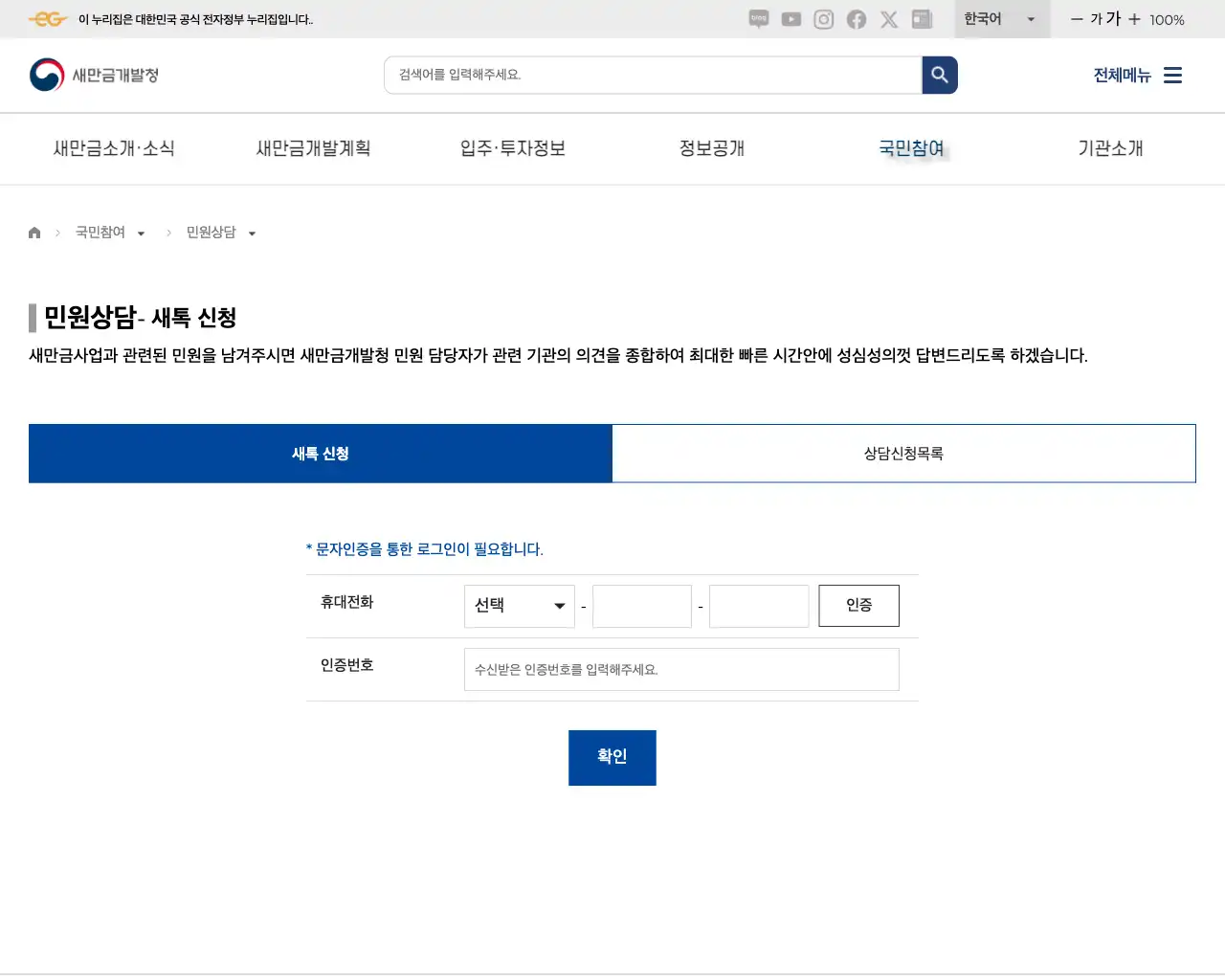1225x980 pixels.
Task: Open the Instagram icon link
Action: pos(824,19)
